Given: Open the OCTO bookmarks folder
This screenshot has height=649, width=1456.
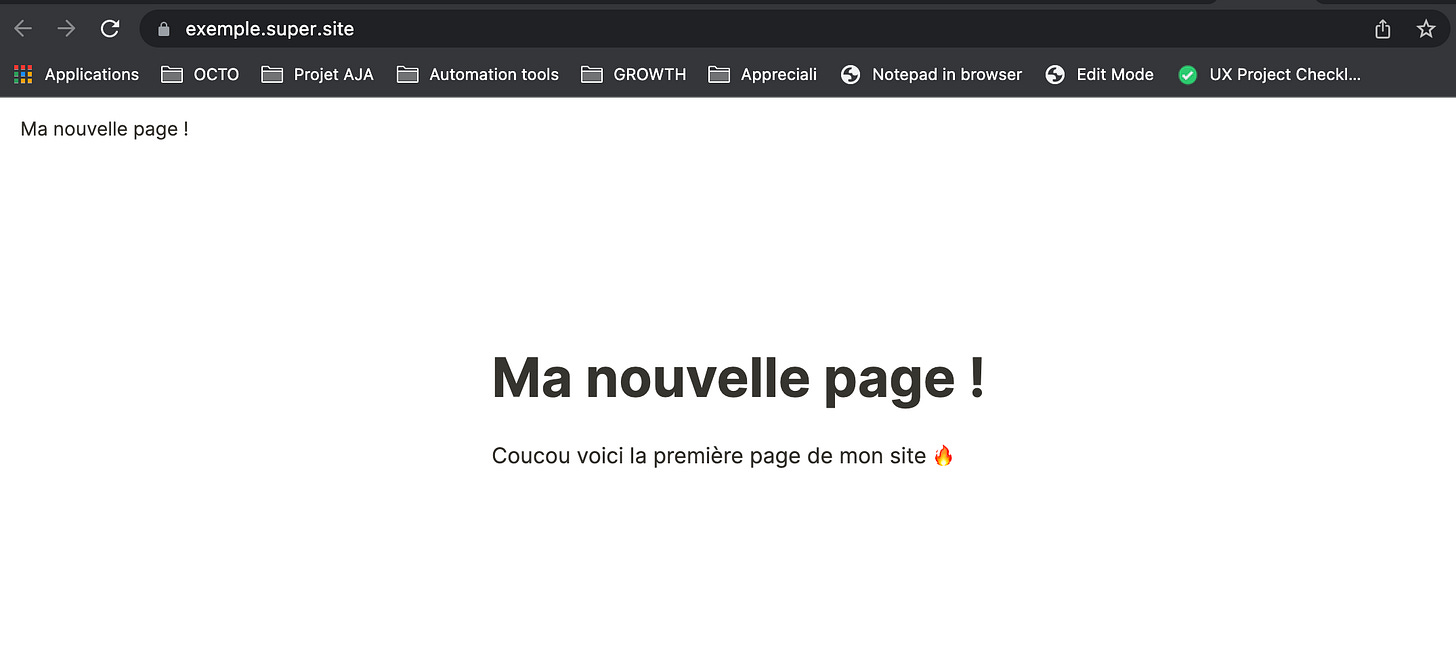Looking at the screenshot, I should (x=200, y=74).
